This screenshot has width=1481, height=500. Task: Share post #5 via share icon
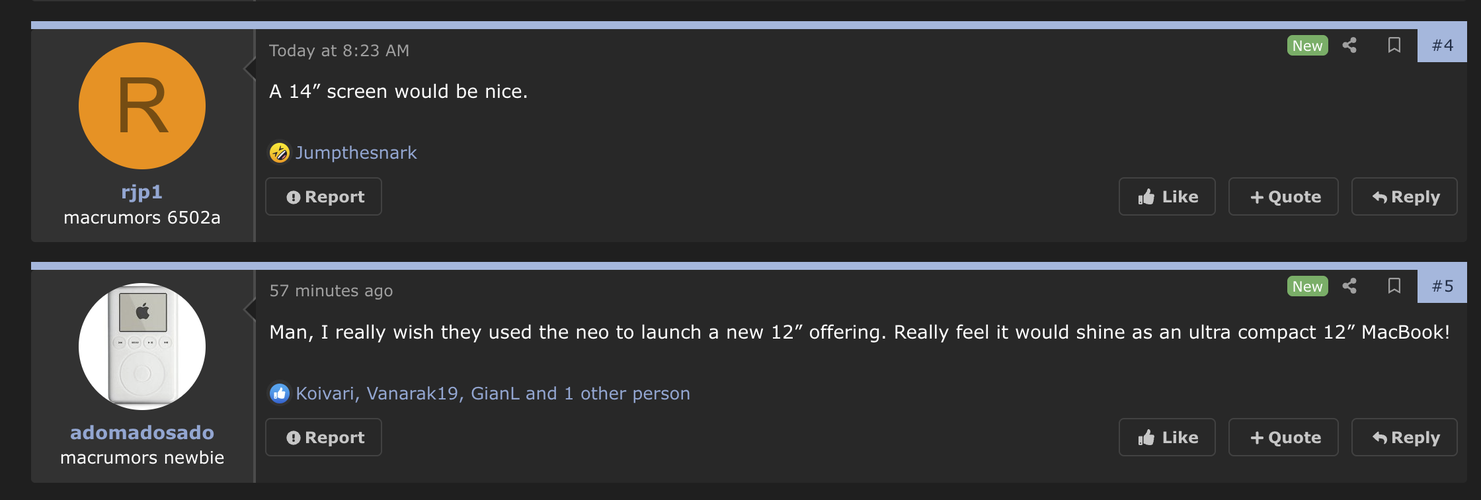[x=1349, y=286]
